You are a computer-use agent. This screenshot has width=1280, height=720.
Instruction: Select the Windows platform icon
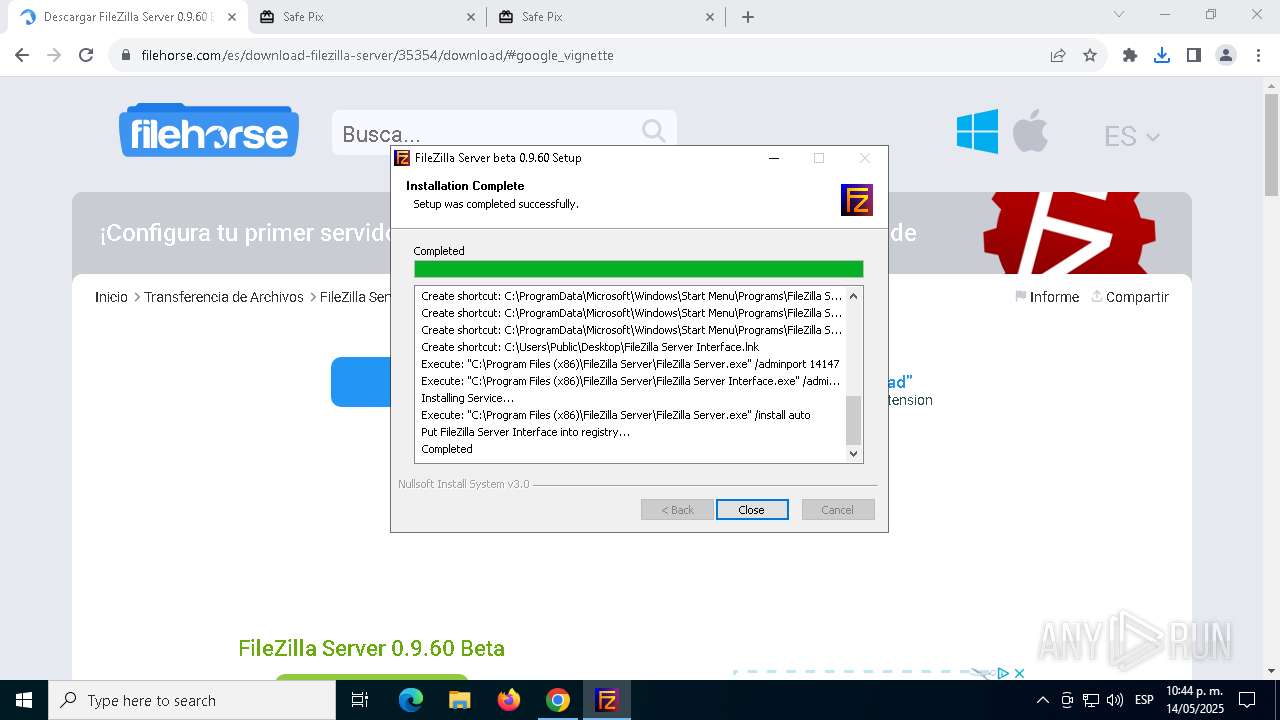[977, 132]
